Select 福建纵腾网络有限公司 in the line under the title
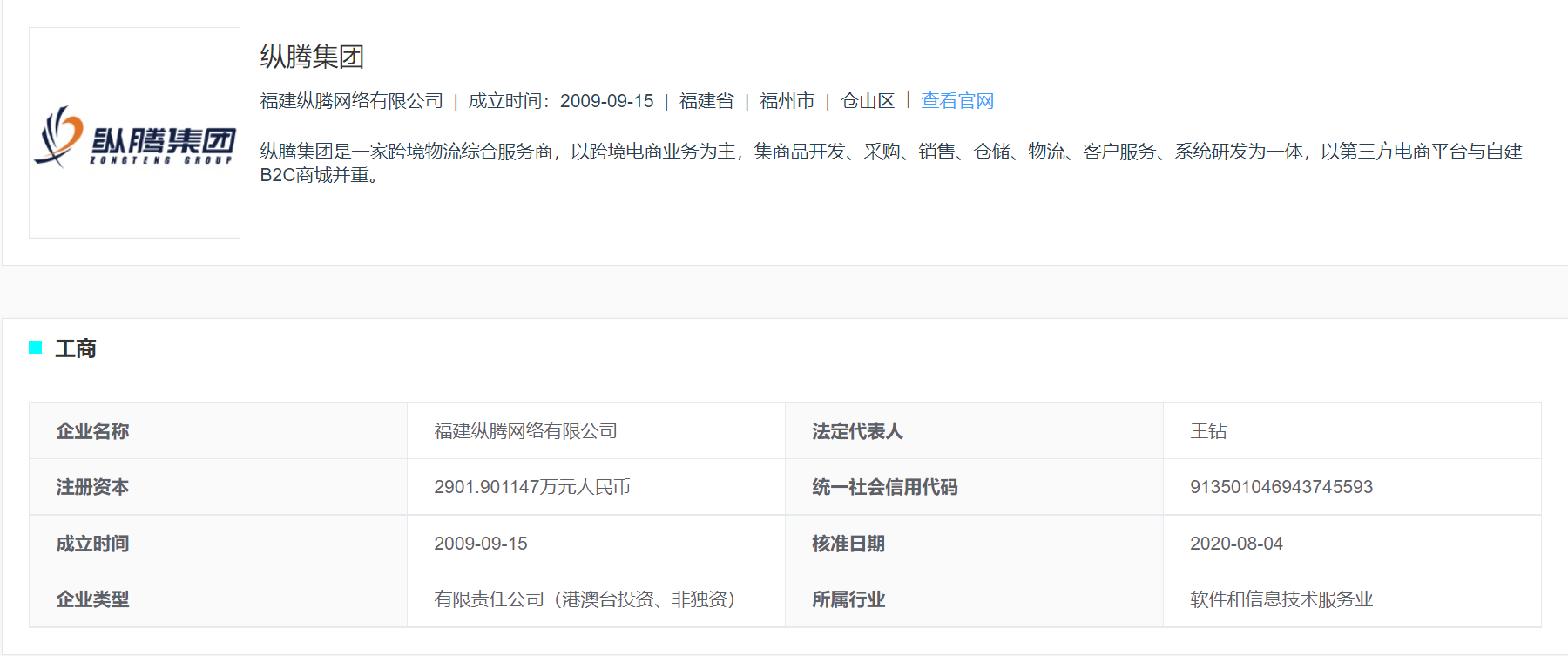The image size is (1568, 656). click(x=351, y=101)
